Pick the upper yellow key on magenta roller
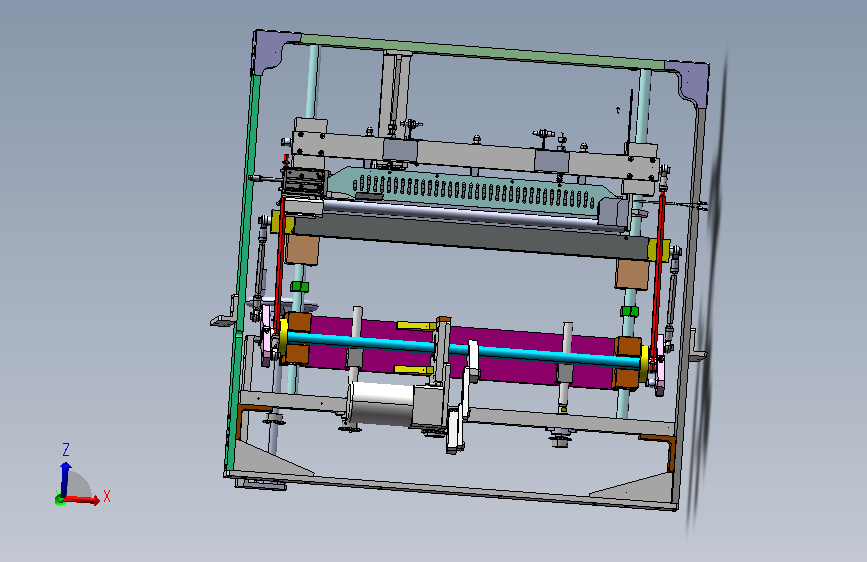 [x=416, y=325]
